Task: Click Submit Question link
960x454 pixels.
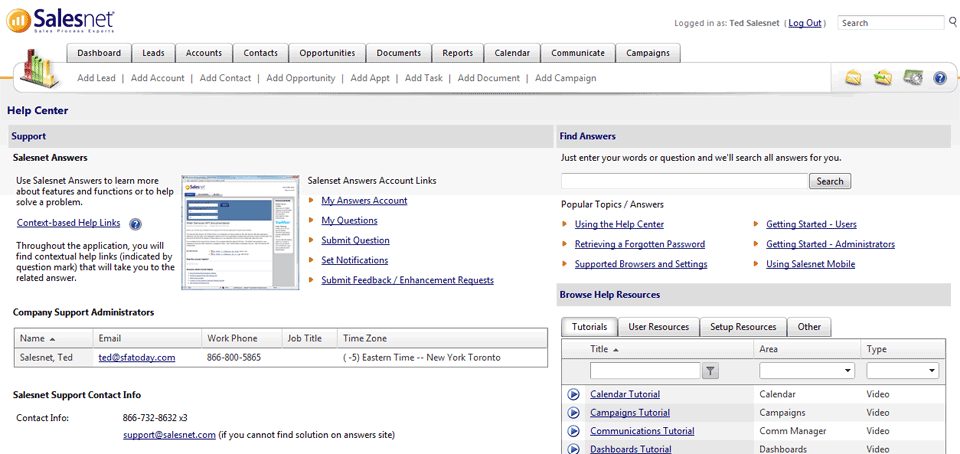Action: pyautogui.click(x=356, y=240)
